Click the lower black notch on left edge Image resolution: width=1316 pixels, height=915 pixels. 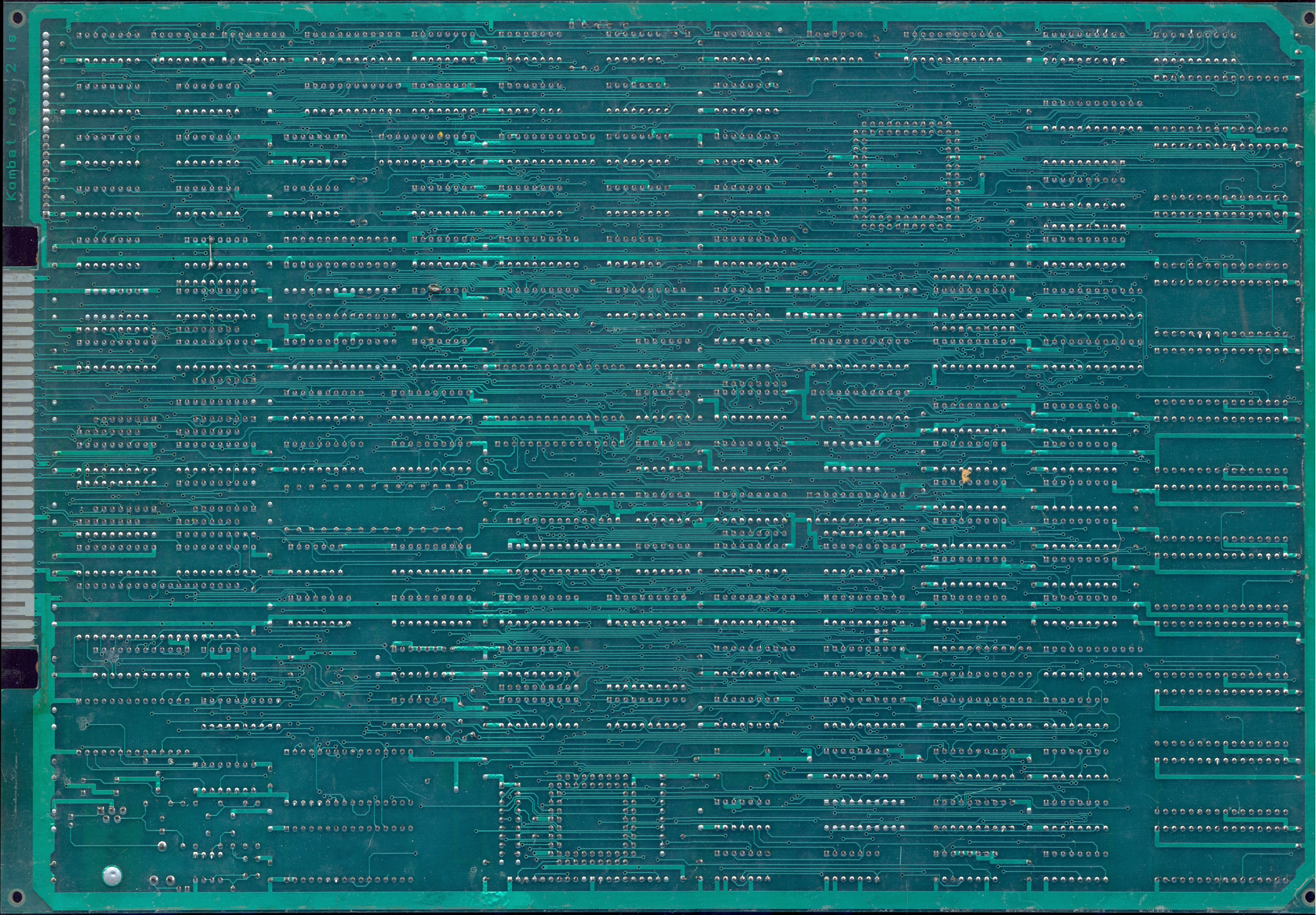coord(19,668)
